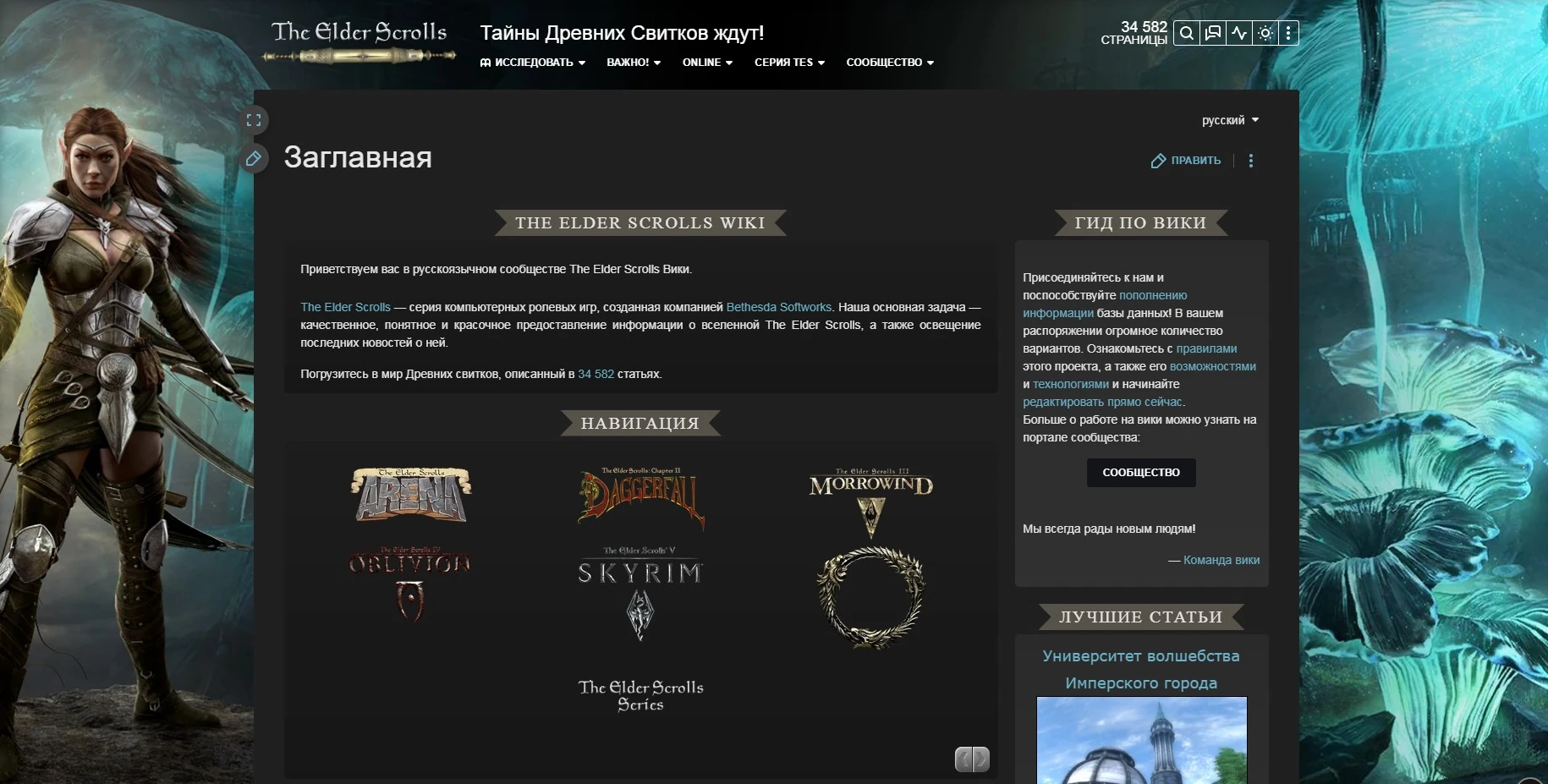Image resolution: width=1548 pixels, height=784 pixels.
Task: Click 'редактировать прямо сейчас' link
Action: tap(1102, 402)
